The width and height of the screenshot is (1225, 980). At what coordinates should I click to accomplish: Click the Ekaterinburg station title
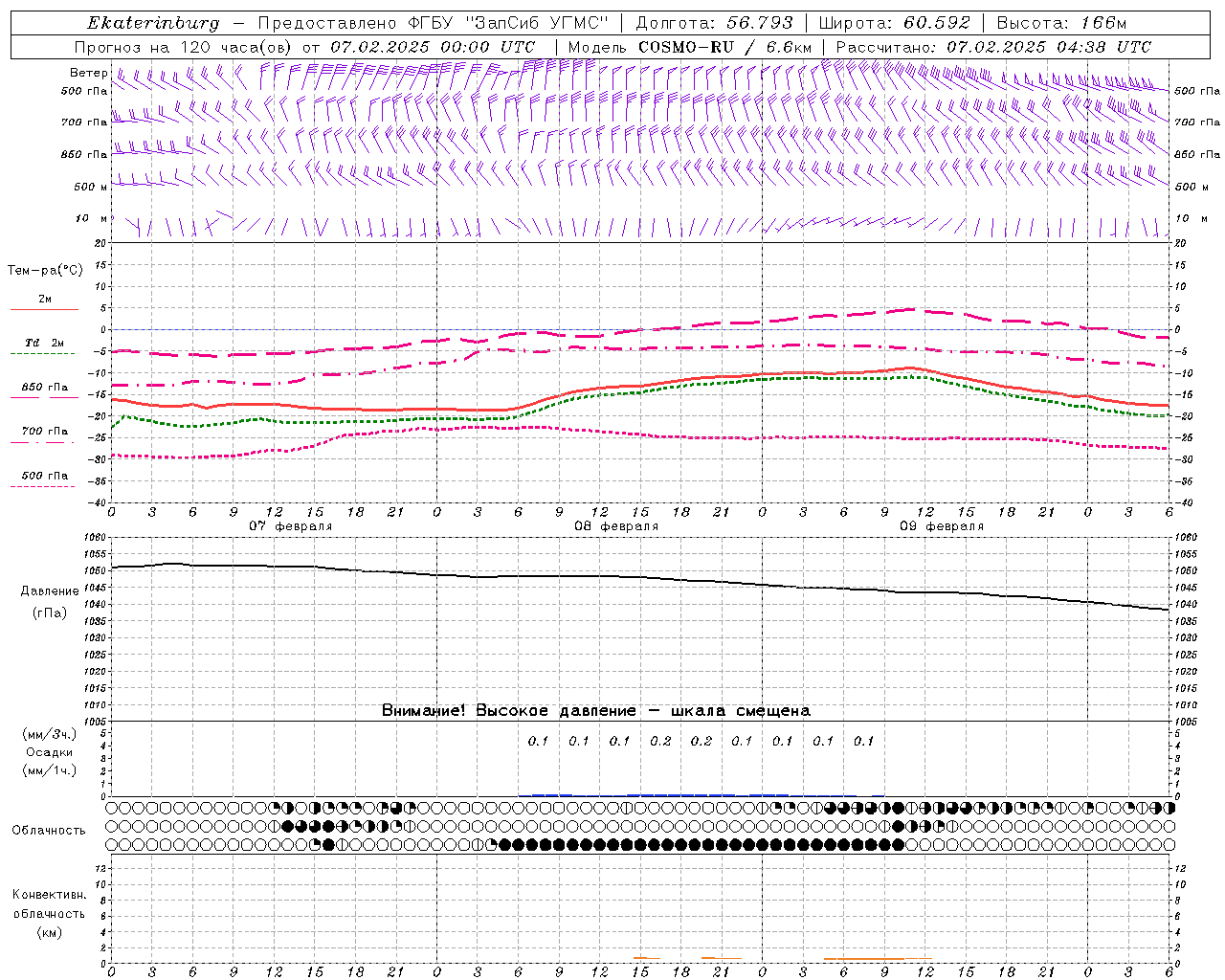point(153,23)
